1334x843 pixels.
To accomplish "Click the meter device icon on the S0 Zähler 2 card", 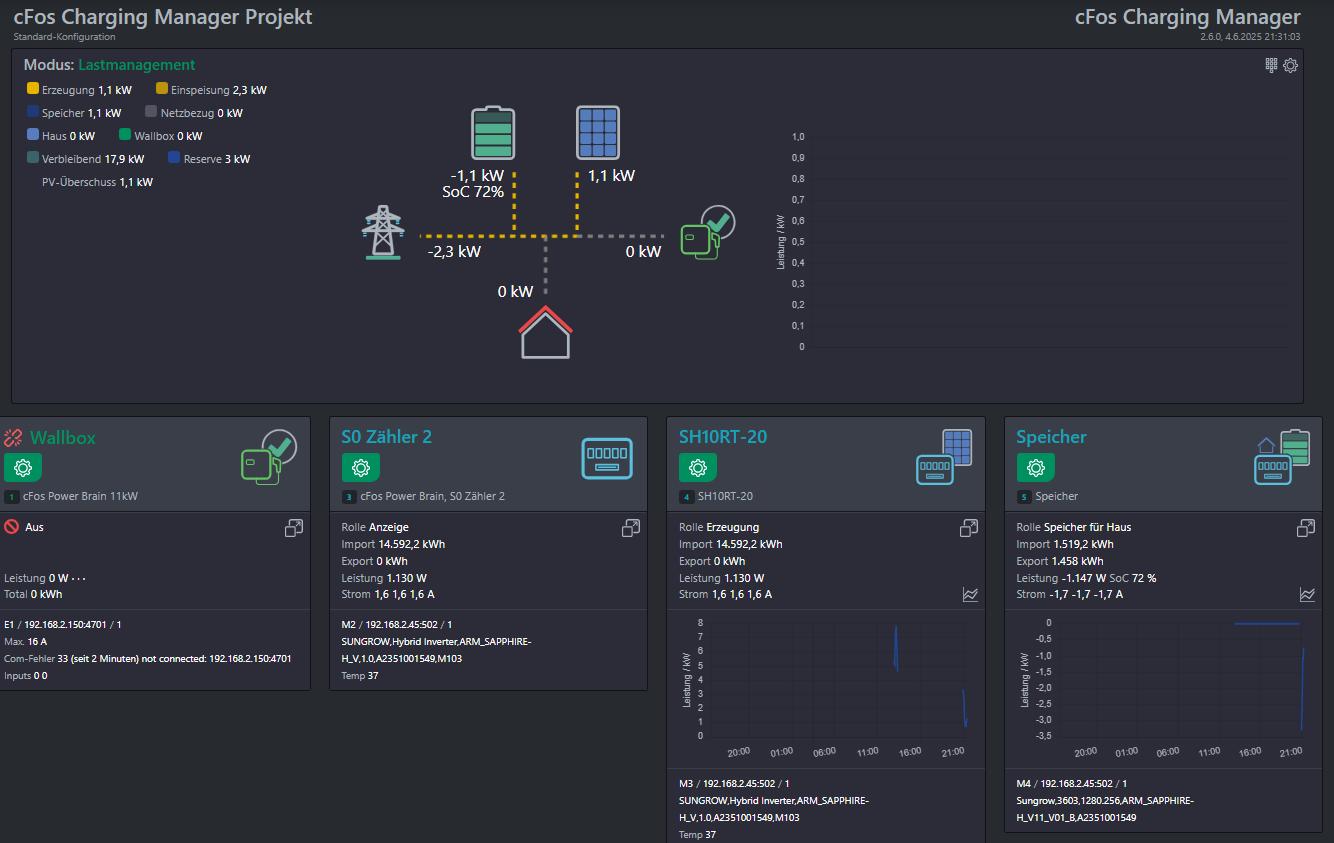I will pos(607,459).
